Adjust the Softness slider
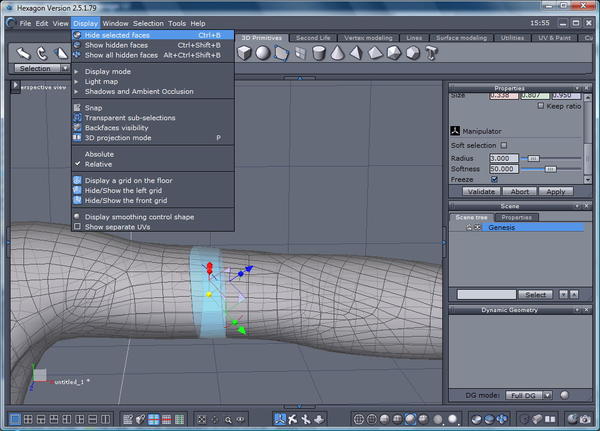 550,169
